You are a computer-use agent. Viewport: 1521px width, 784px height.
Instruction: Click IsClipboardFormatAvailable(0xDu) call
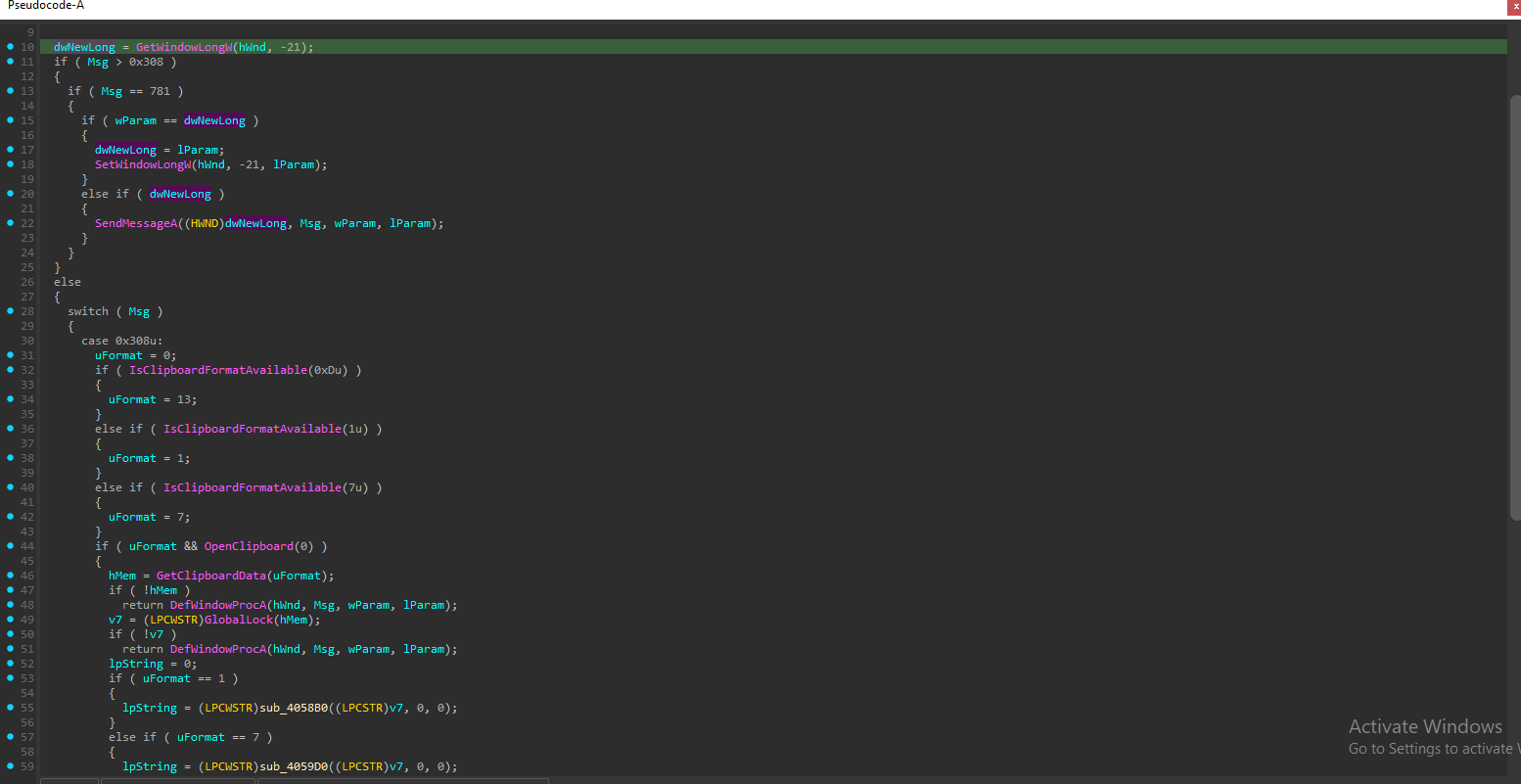239,370
